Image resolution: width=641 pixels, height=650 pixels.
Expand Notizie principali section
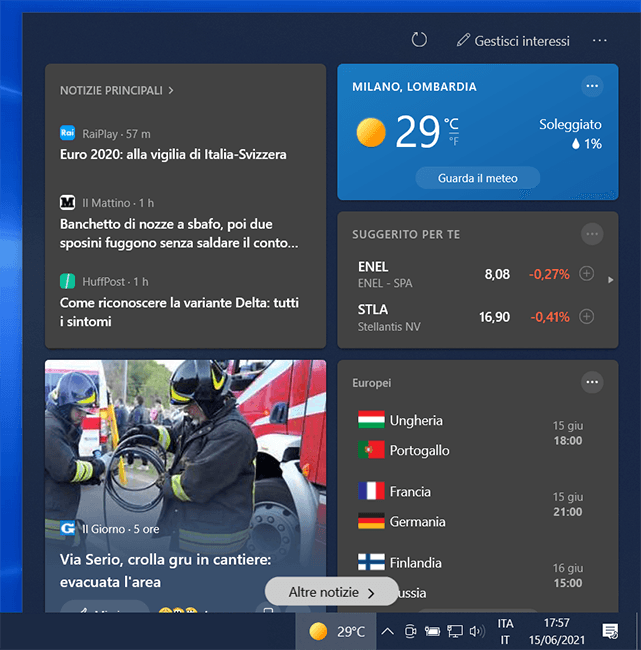coord(117,90)
